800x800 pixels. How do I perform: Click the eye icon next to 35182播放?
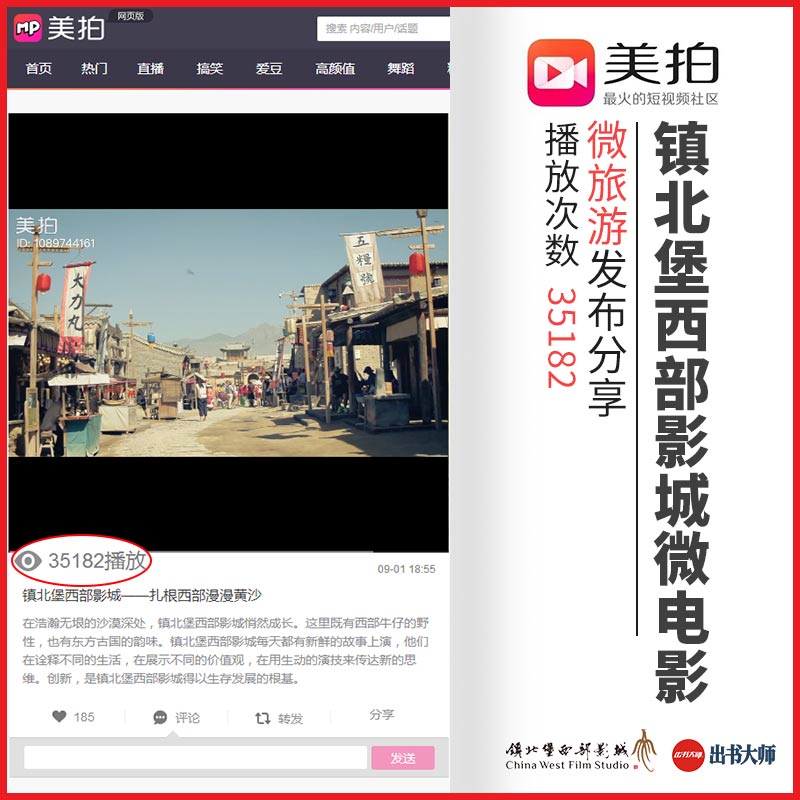pos(30,561)
